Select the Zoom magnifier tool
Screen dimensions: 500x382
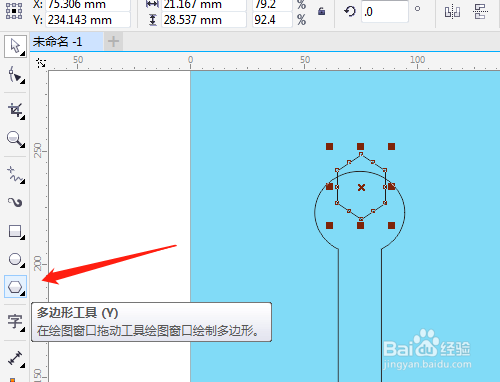click(15, 139)
